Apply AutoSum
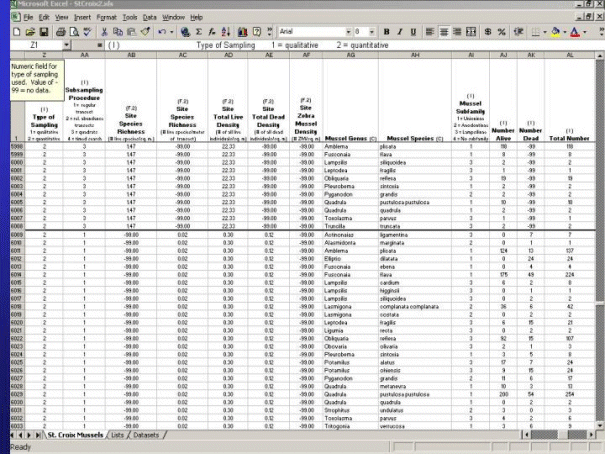This screenshot has width=605, height=454. [x=199, y=32]
